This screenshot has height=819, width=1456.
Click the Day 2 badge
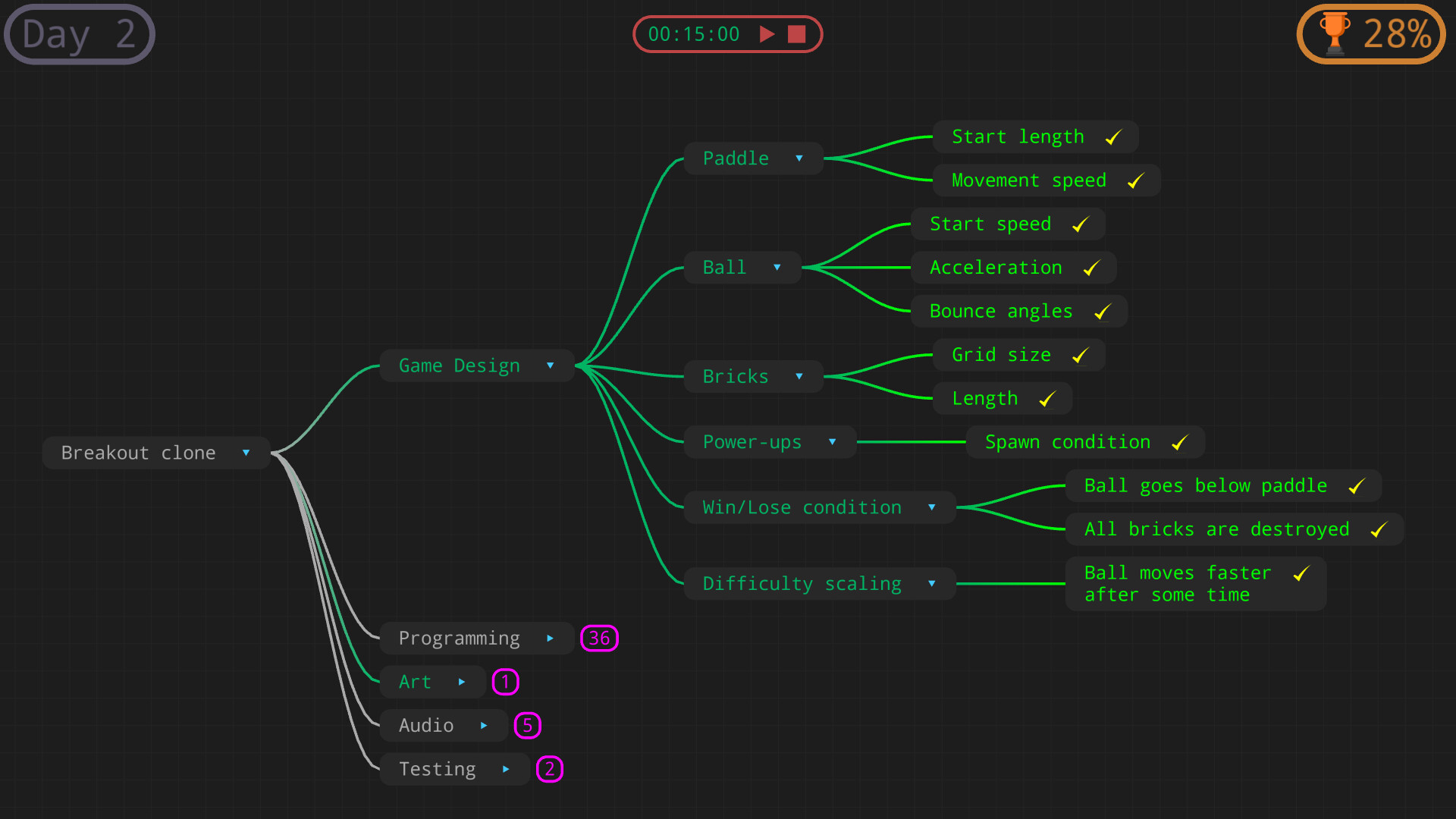point(79,34)
